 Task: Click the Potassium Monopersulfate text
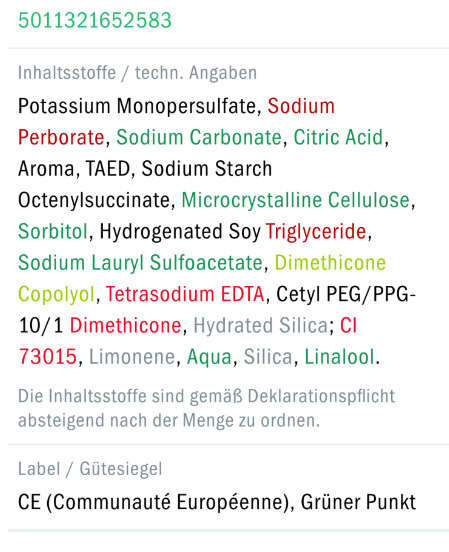(x=137, y=107)
